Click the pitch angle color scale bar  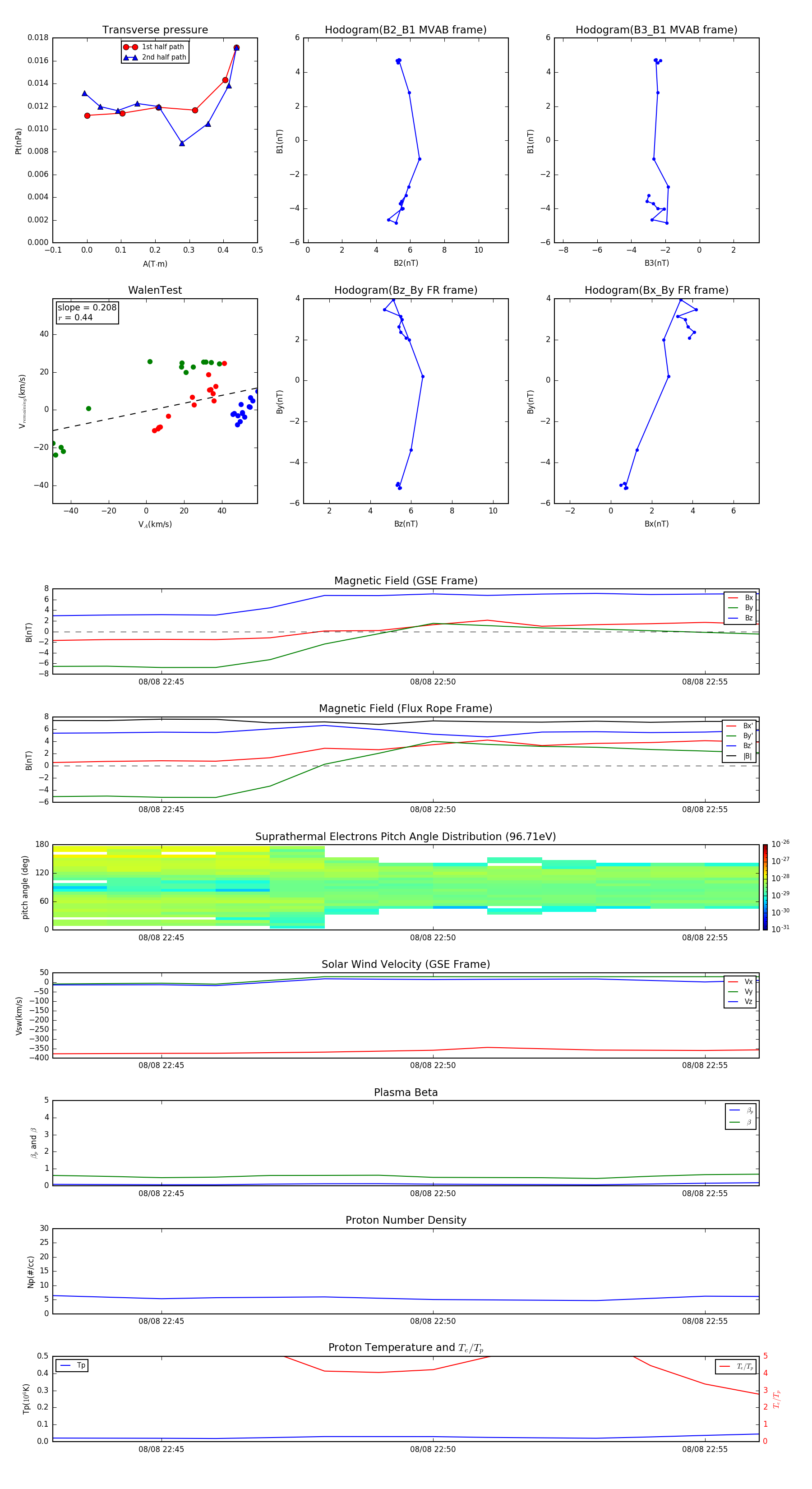765,887
